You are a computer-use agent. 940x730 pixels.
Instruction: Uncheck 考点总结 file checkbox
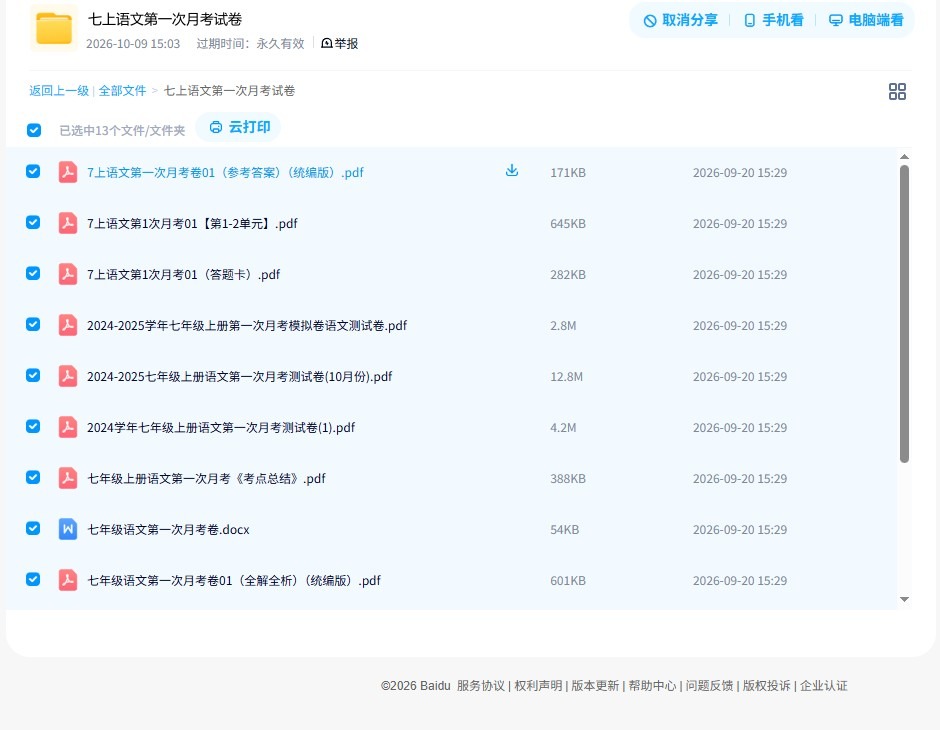(x=33, y=477)
